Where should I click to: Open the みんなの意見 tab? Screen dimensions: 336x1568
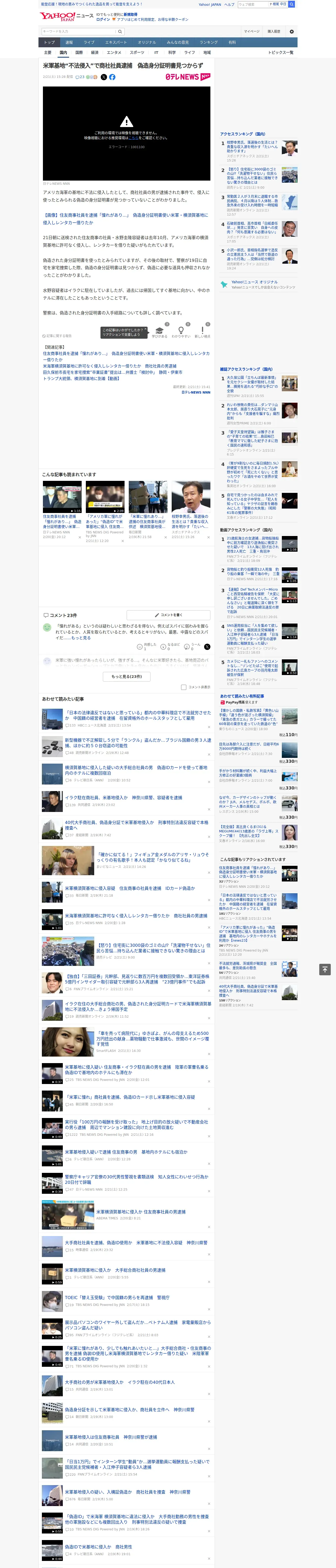point(177,43)
